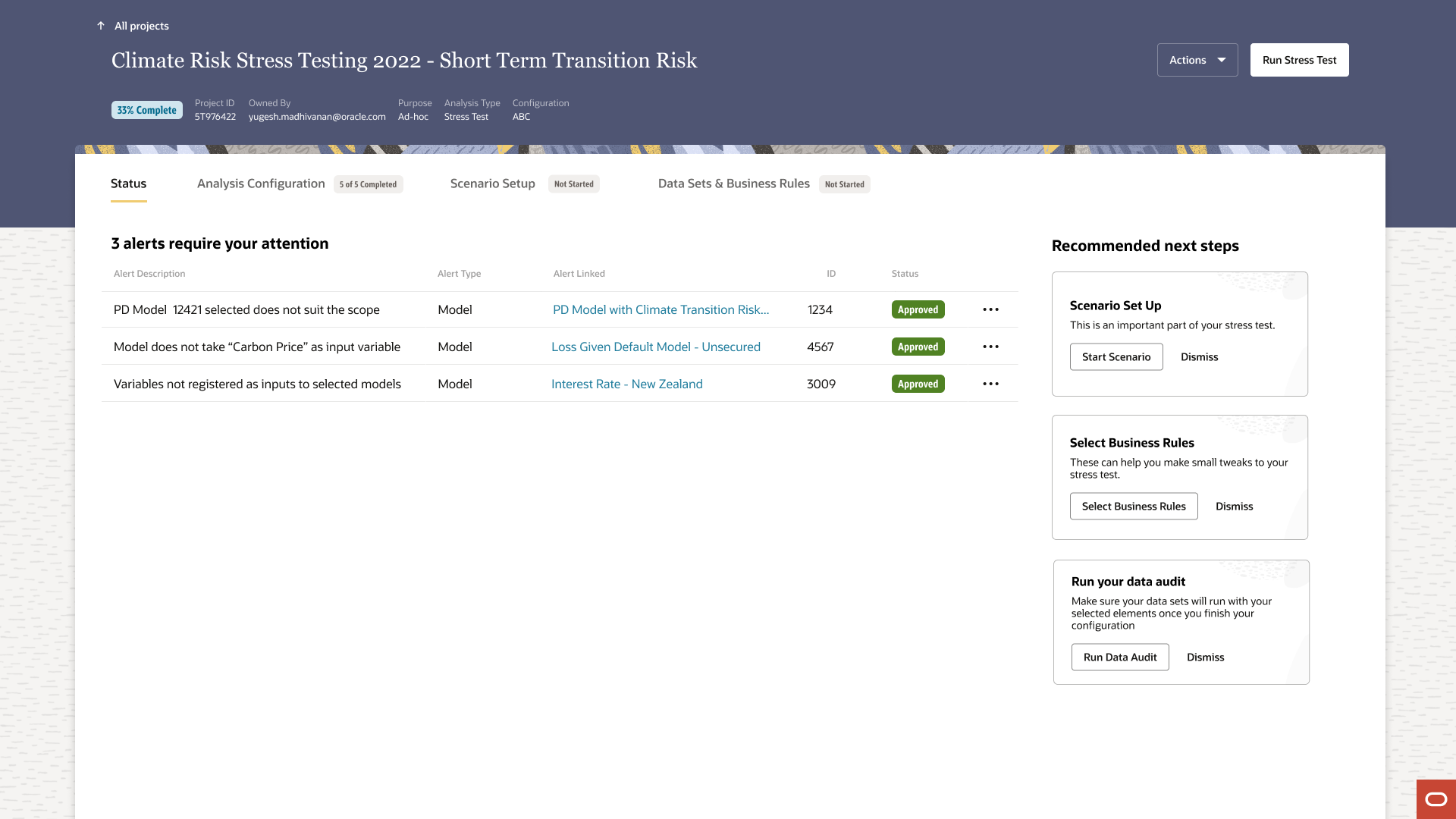Open row menu for Variables not registered alert
The height and width of the screenshot is (819, 1456).
(x=990, y=384)
